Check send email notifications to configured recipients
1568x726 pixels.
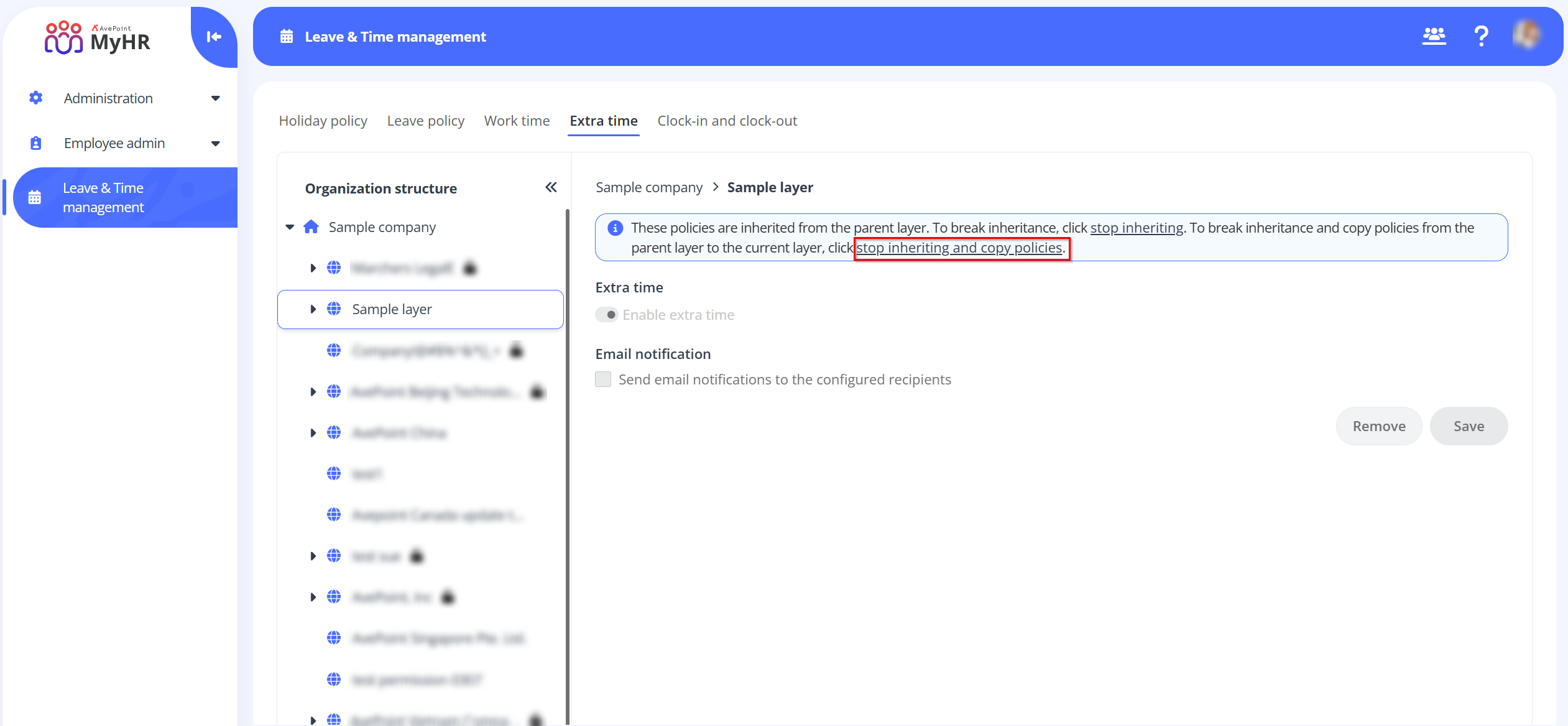(x=602, y=378)
